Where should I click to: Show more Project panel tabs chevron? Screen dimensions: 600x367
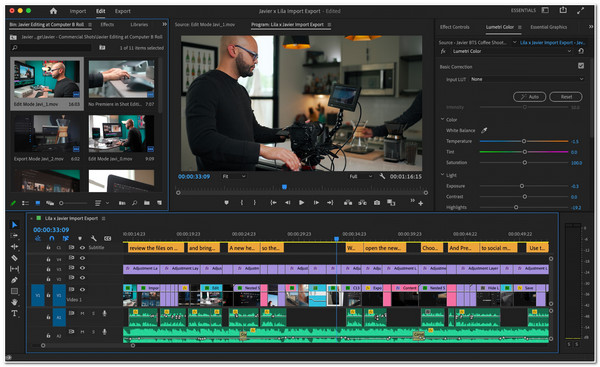point(165,24)
